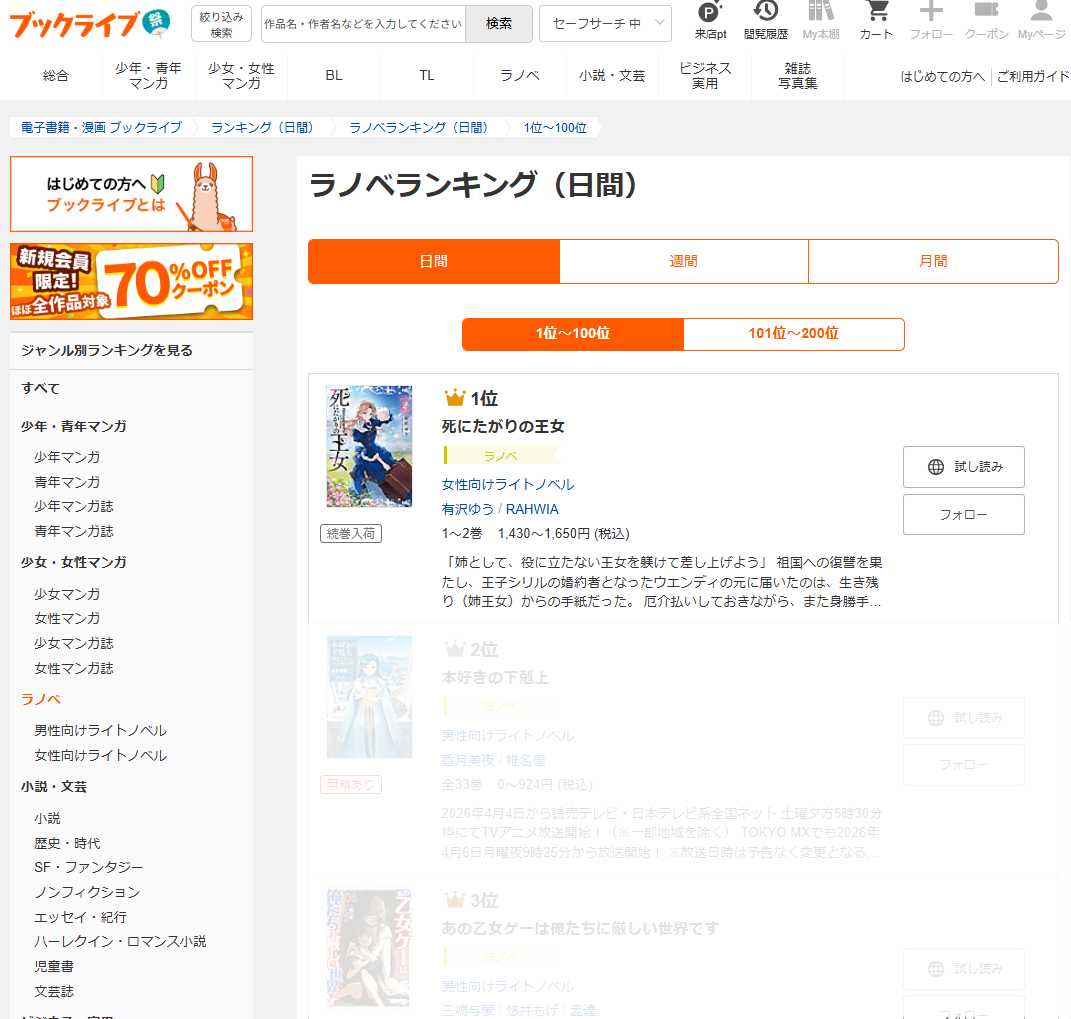Screen dimensions: 1071x1019
Task: Open the 来店pt points icon
Action: click(710, 20)
